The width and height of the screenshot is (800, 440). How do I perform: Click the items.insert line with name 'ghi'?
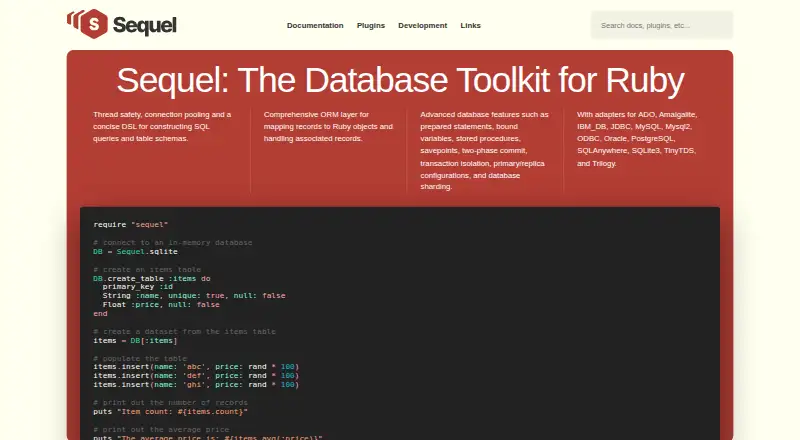pyautogui.click(x=196, y=384)
